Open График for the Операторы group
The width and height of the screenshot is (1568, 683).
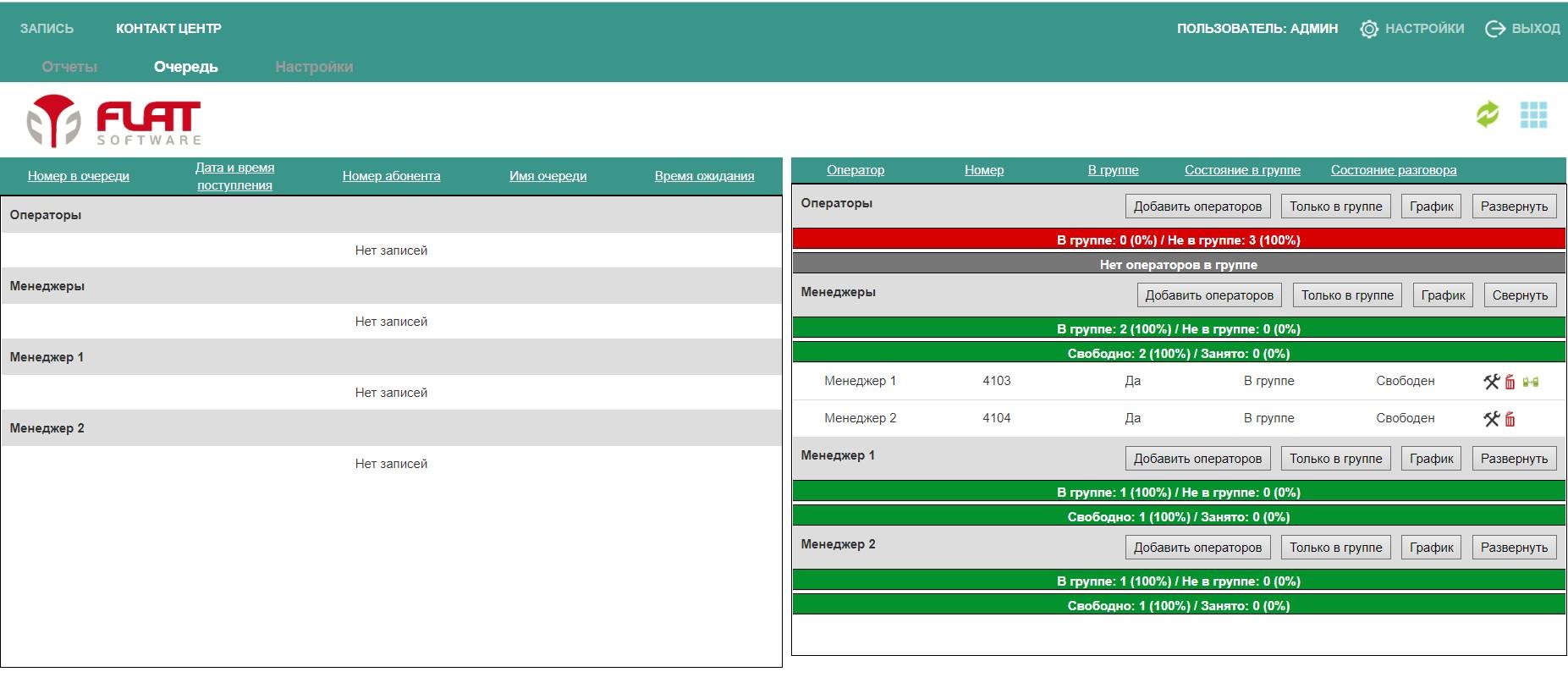tap(1432, 207)
